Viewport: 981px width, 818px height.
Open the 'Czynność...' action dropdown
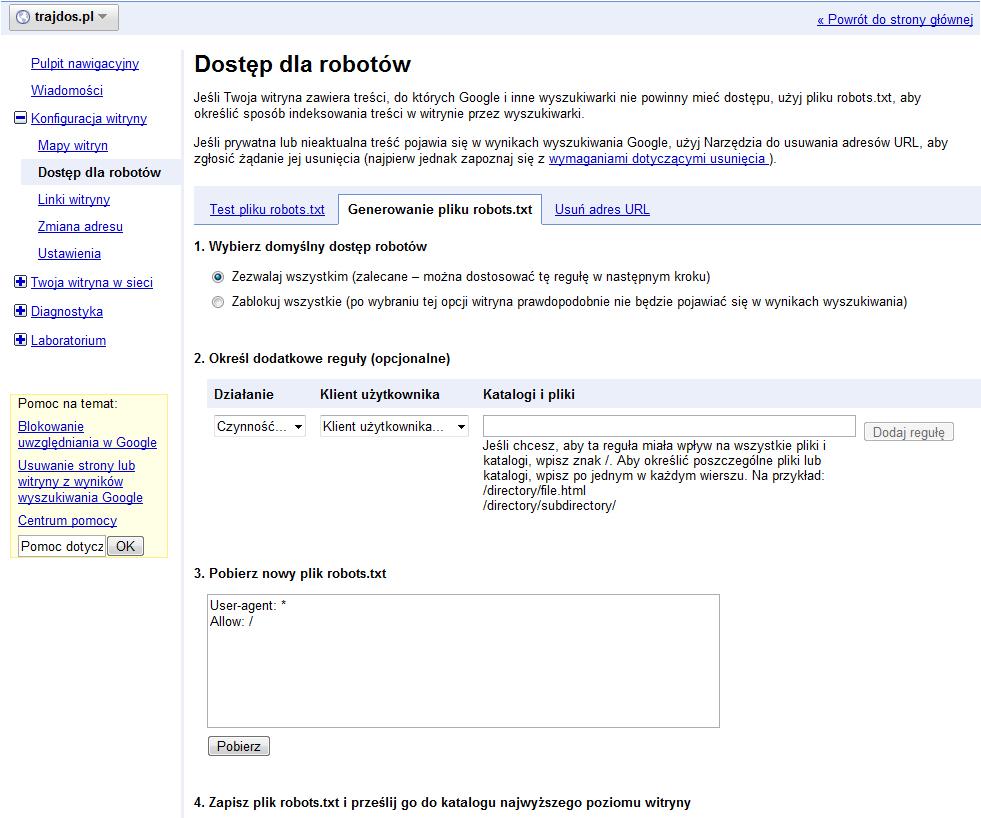point(260,426)
